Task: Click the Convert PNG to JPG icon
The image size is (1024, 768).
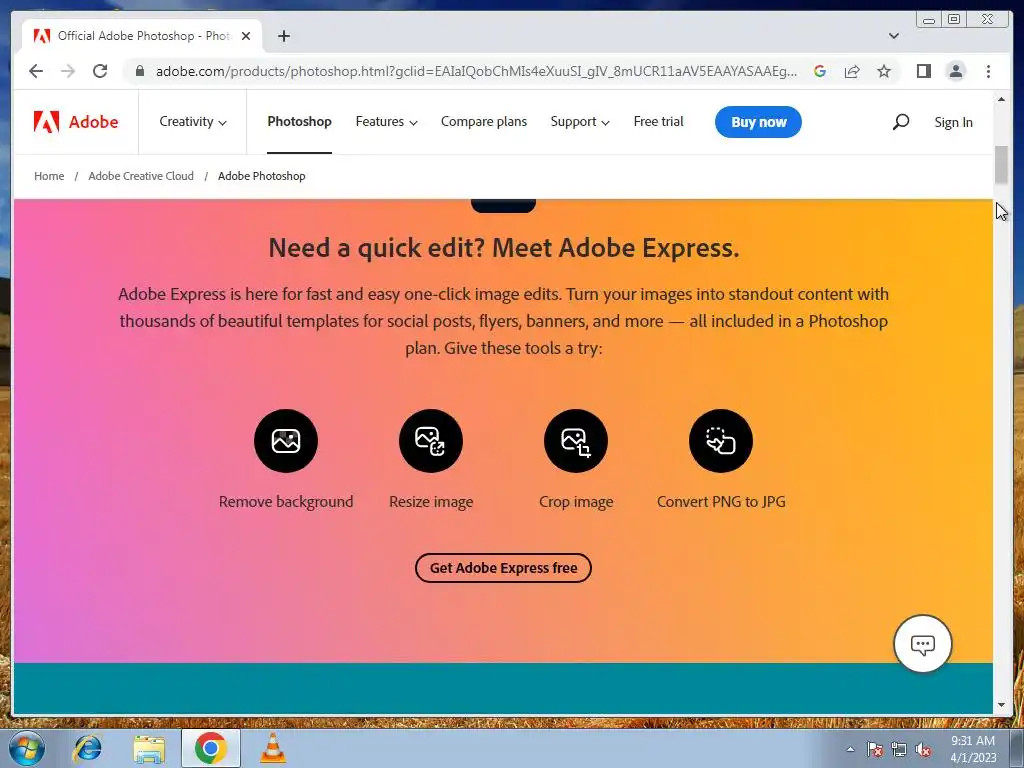Action: (x=721, y=441)
